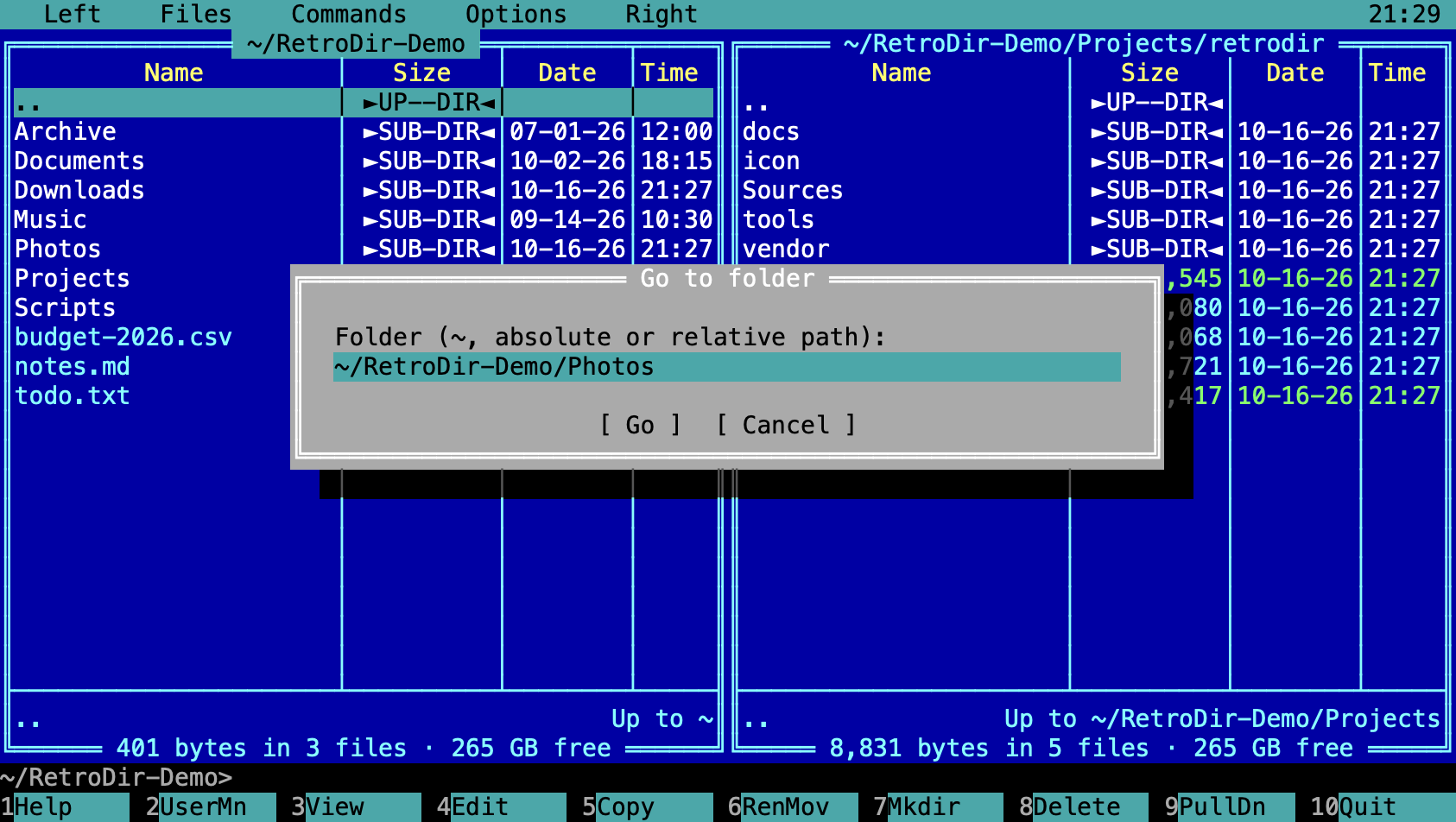The height and width of the screenshot is (822, 1456).
Task: Click the 4Edit function key
Action: [x=501, y=807]
